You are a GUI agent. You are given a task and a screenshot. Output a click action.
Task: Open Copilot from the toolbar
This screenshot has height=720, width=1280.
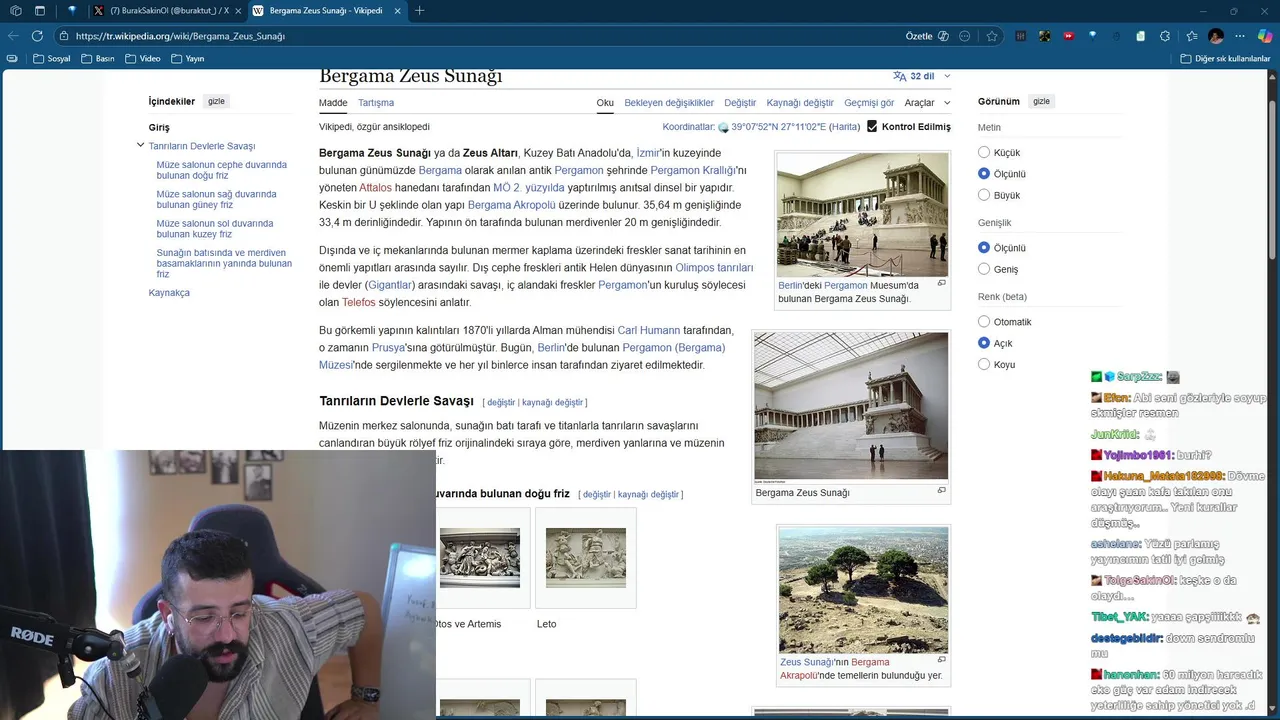pos(1264,36)
